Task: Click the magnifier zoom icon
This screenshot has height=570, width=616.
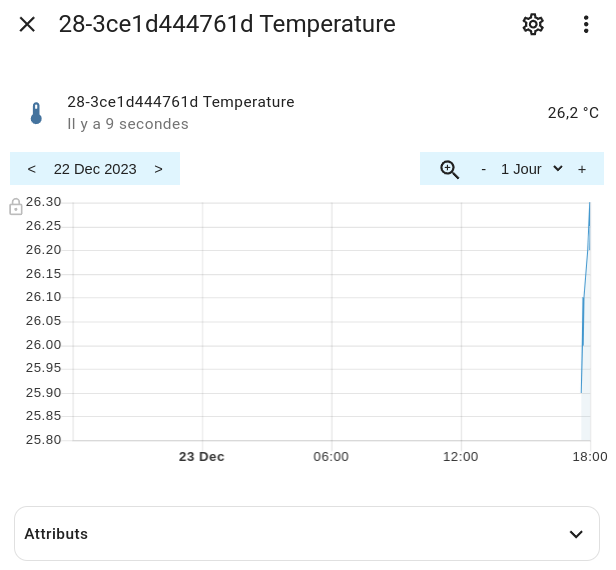Action: (449, 169)
